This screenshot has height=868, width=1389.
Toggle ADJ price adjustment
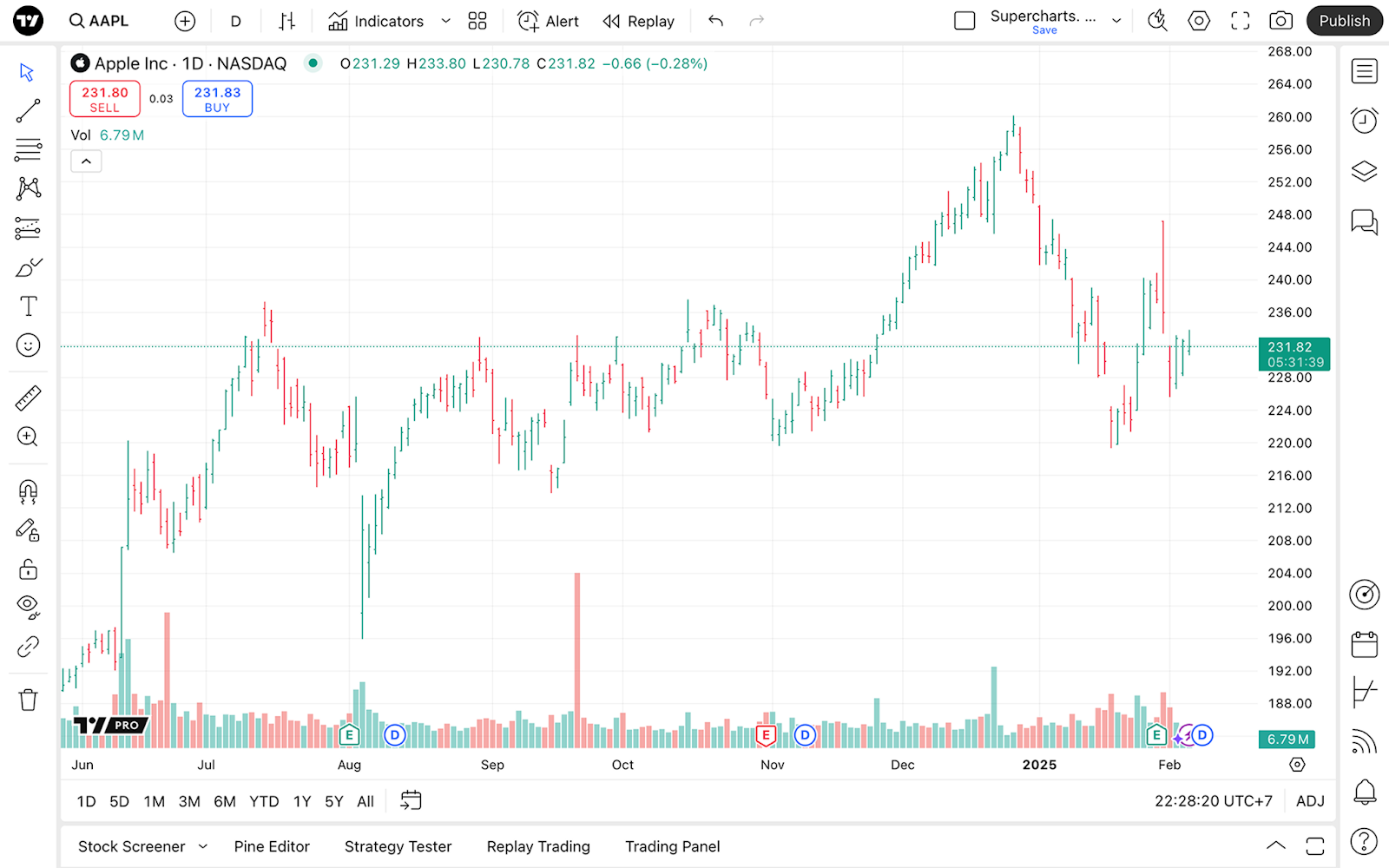(x=1310, y=801)
